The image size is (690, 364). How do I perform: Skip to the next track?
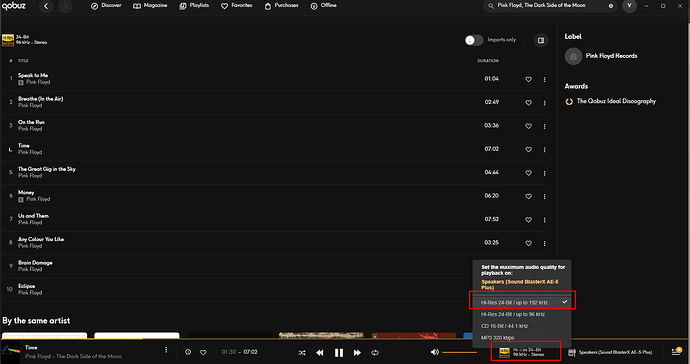[357, 353]
